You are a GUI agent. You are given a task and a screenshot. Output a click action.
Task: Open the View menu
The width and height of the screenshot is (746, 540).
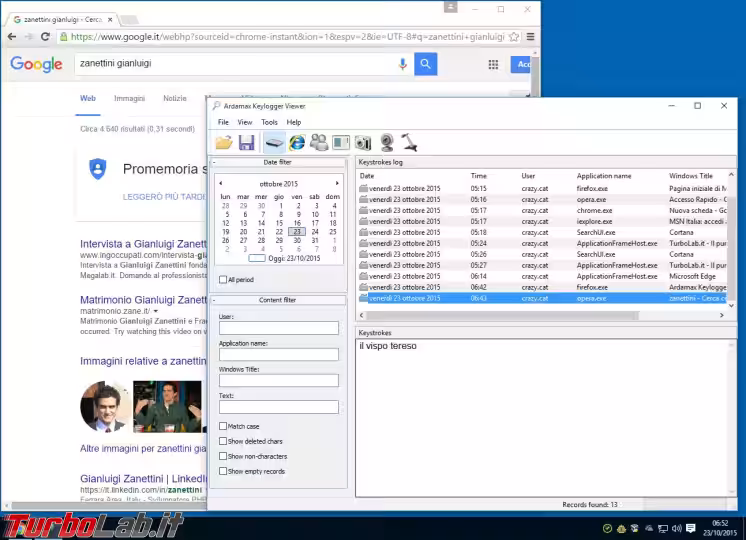(245, 122)
